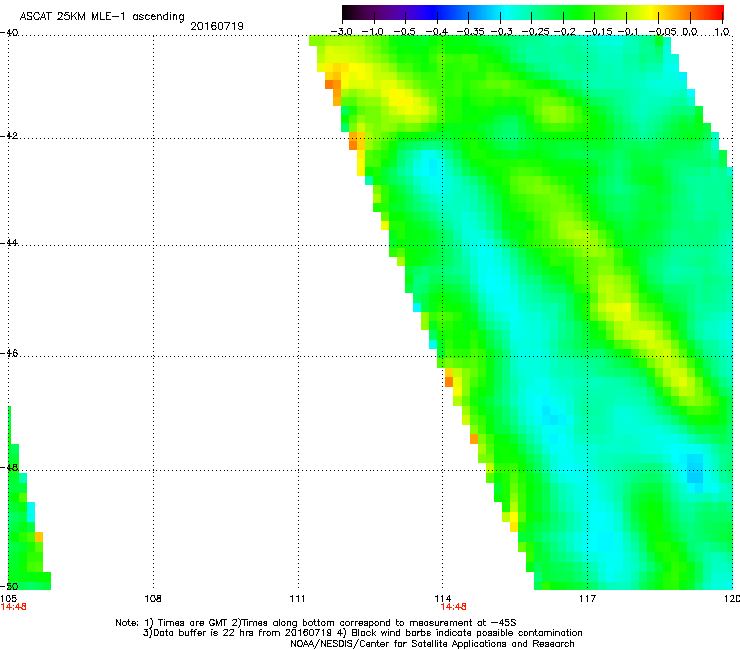Click the -0.4 color scale label
Viewport: 740px width, 650px height.
437,32
